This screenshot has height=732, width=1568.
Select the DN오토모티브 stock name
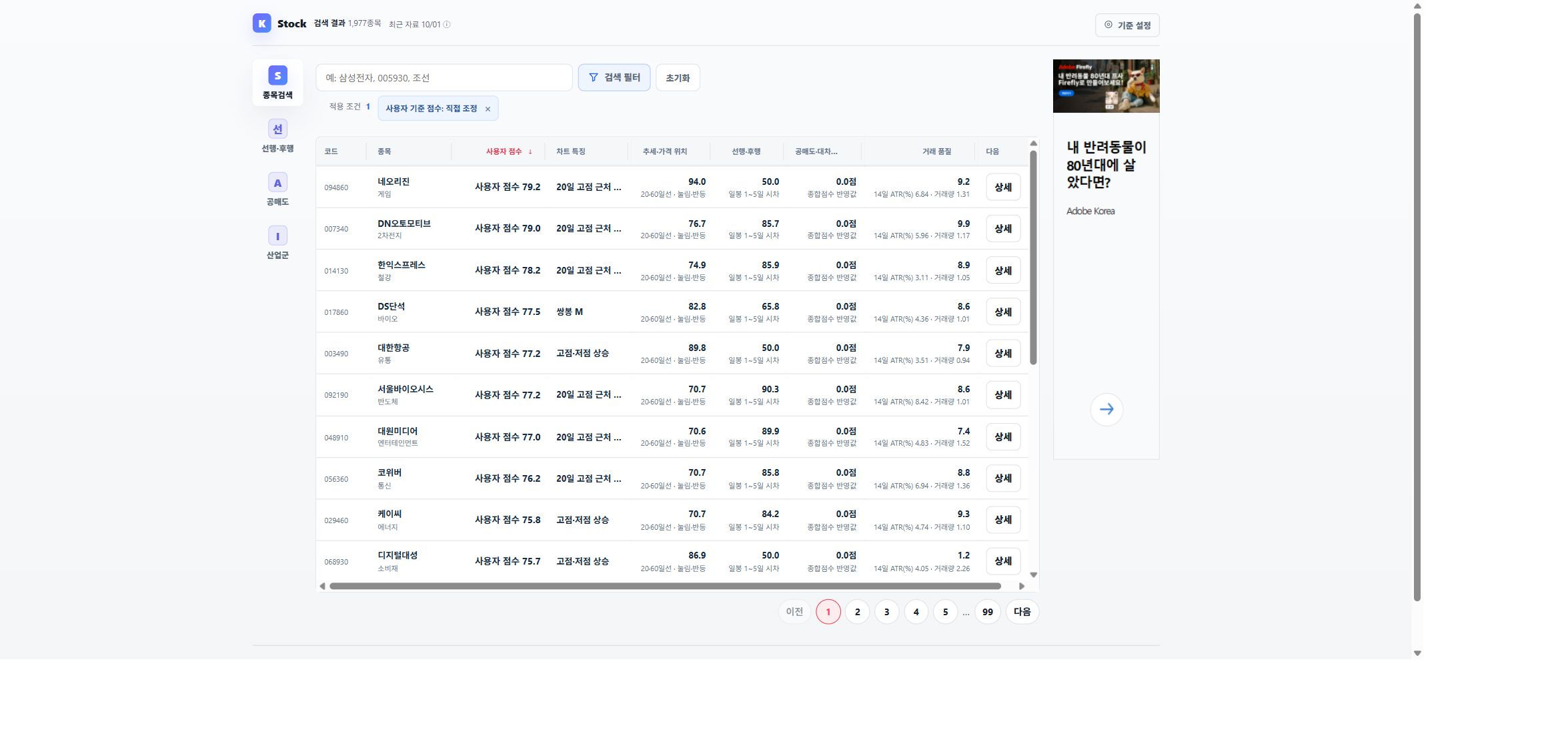[404, 224]
